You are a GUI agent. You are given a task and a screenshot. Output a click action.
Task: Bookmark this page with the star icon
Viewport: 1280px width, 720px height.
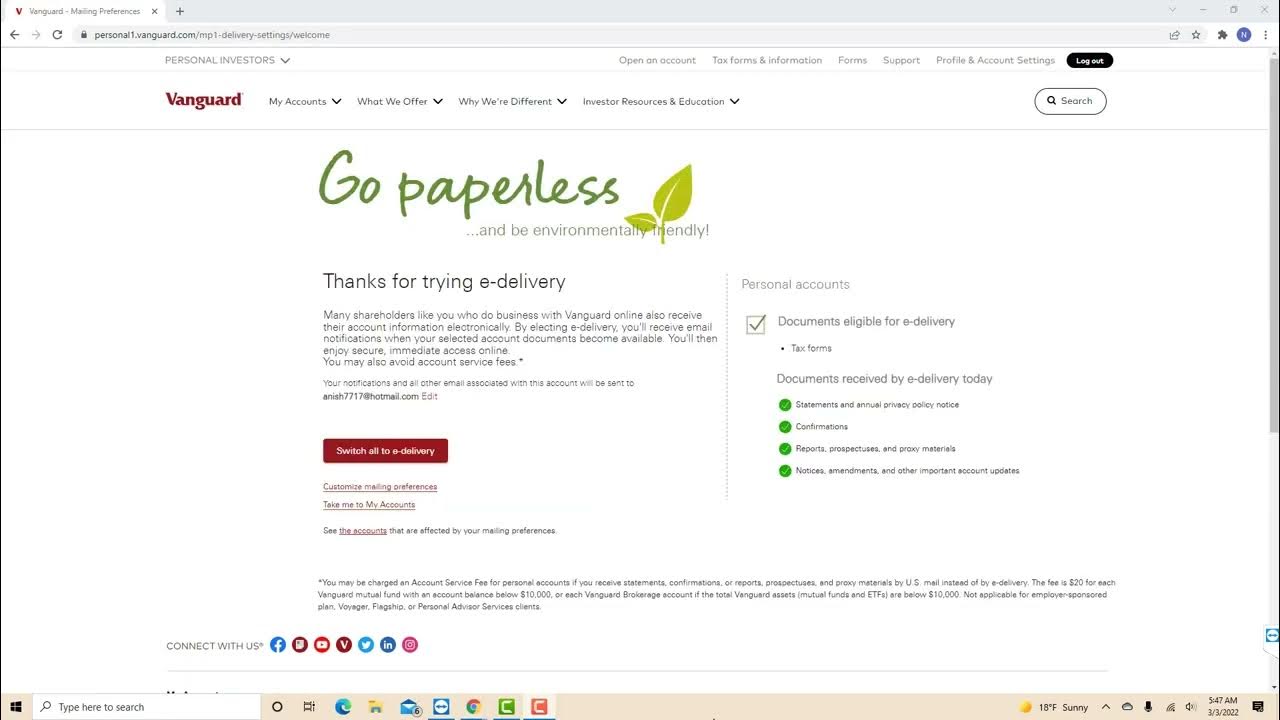point(1196,34)
